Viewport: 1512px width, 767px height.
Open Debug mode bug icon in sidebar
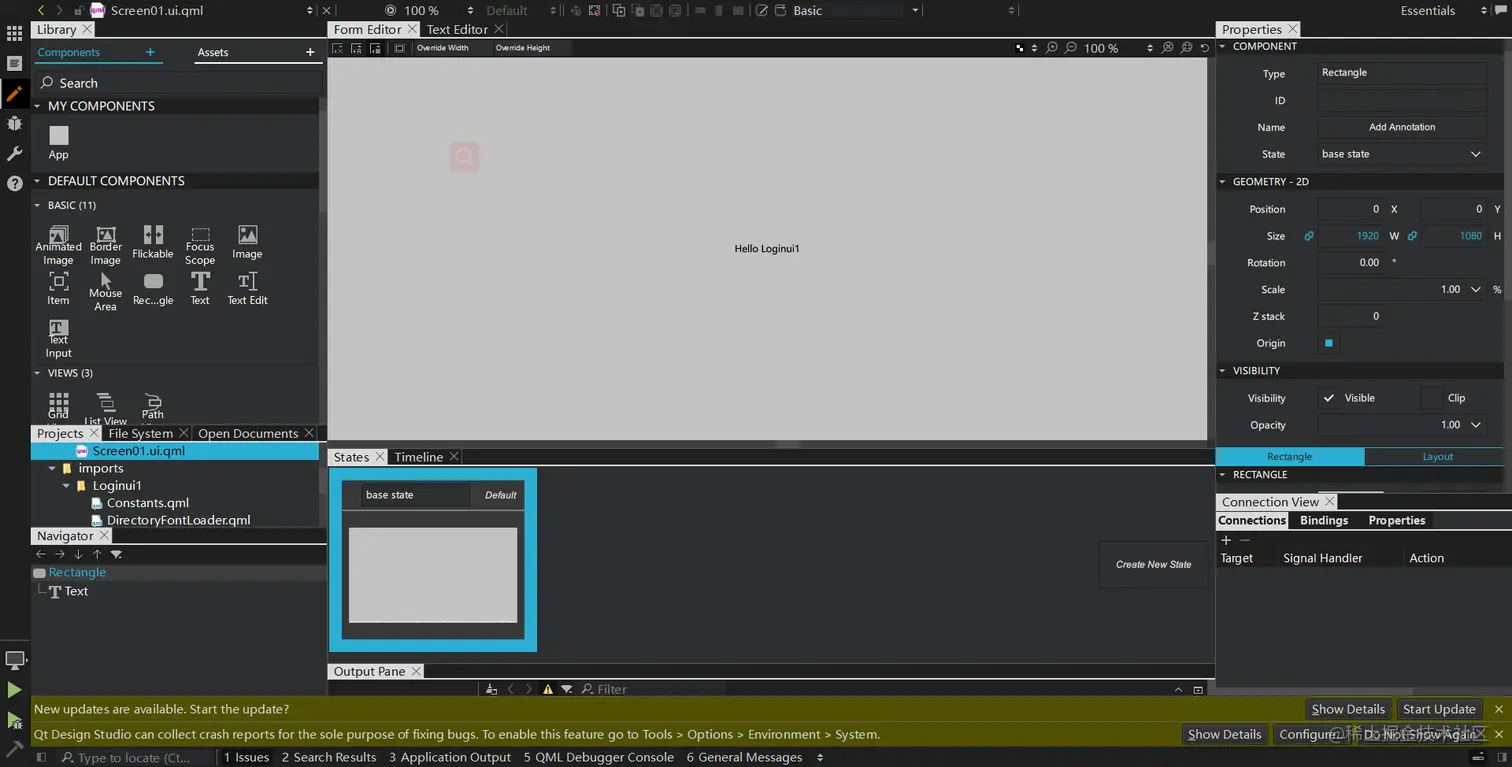(x=14, y=123)
